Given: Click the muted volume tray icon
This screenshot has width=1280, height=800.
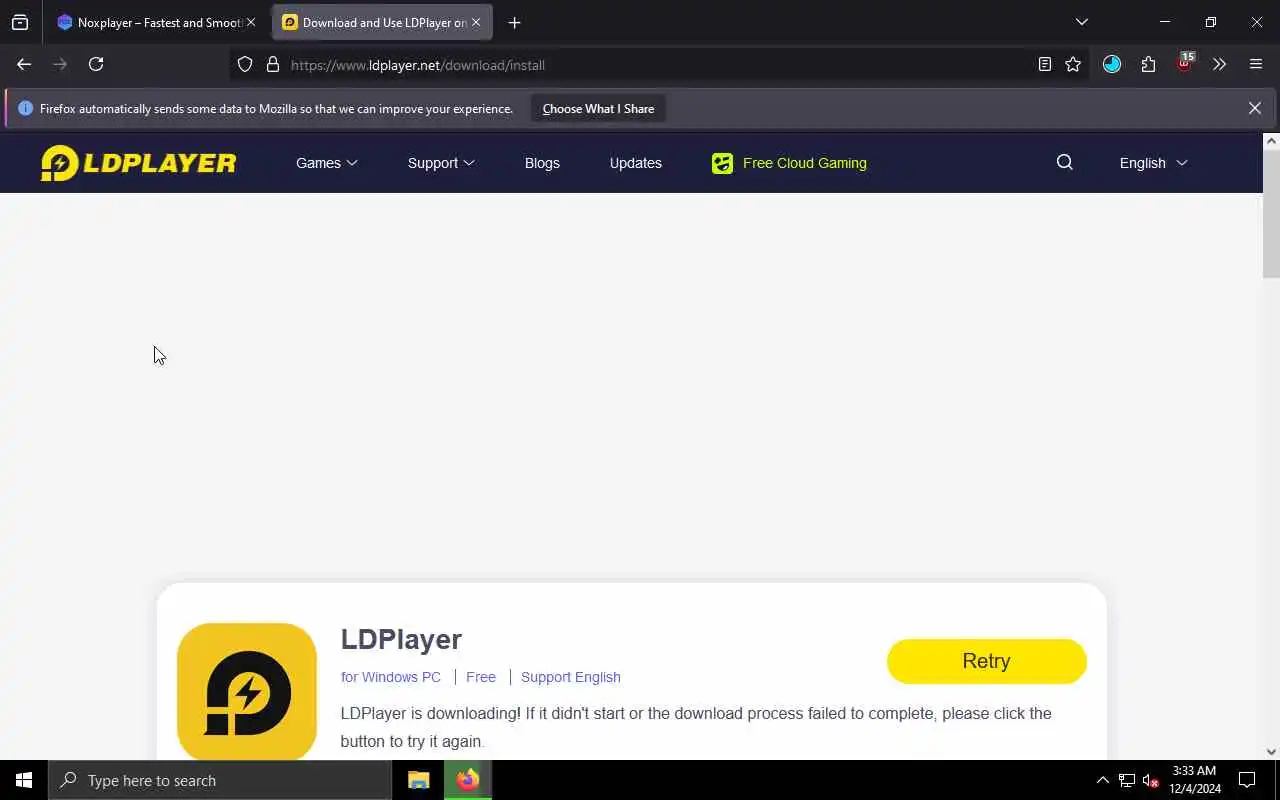Looking at the screenshot, I should [1150, 780].
